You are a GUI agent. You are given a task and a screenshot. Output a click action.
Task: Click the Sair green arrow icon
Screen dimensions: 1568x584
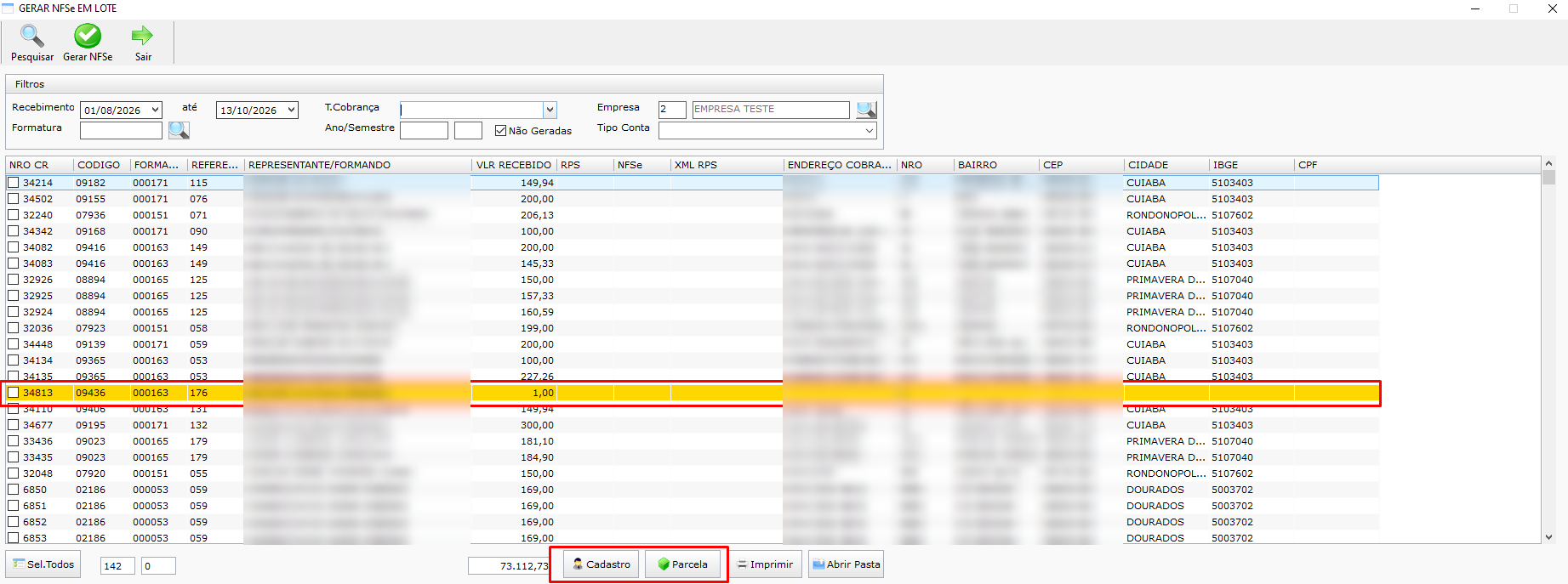click(142, 35)
